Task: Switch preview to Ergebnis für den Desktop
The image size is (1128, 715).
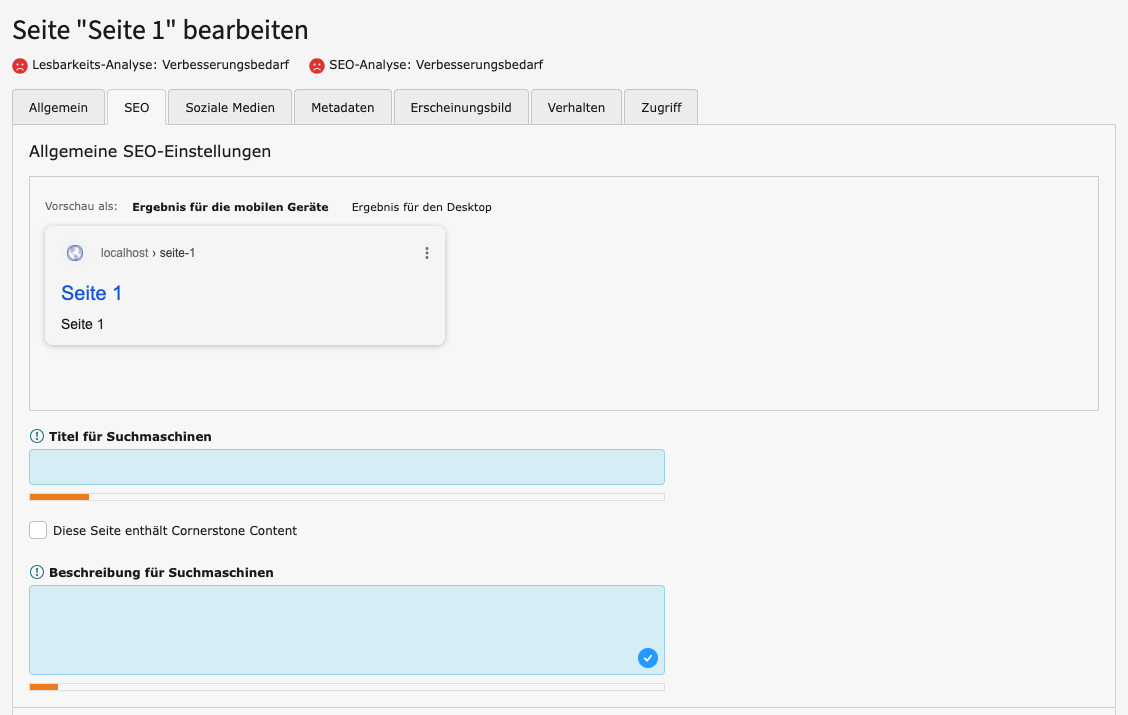Action: (x=421, y=207)
